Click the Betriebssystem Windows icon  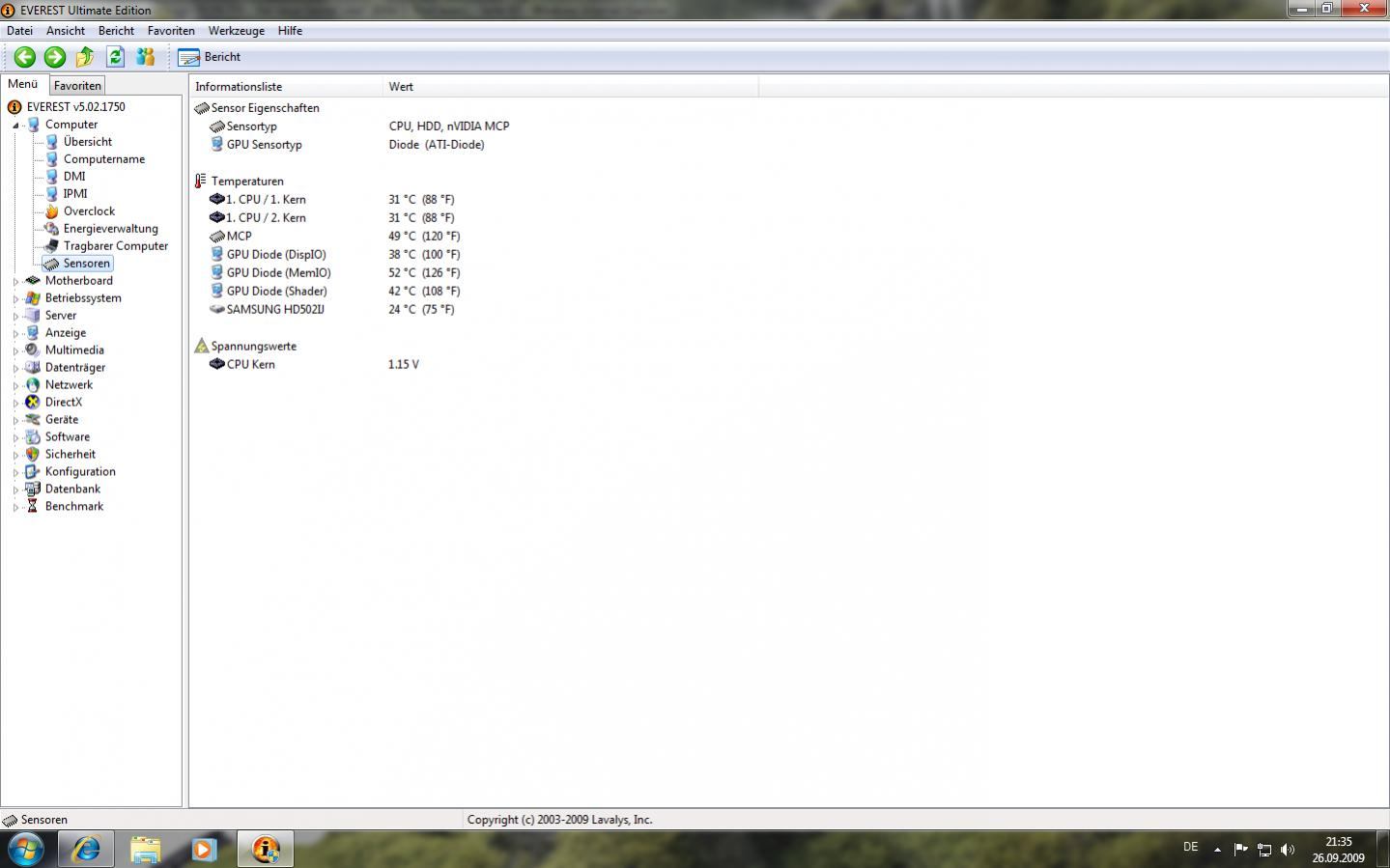pos(33,298)
